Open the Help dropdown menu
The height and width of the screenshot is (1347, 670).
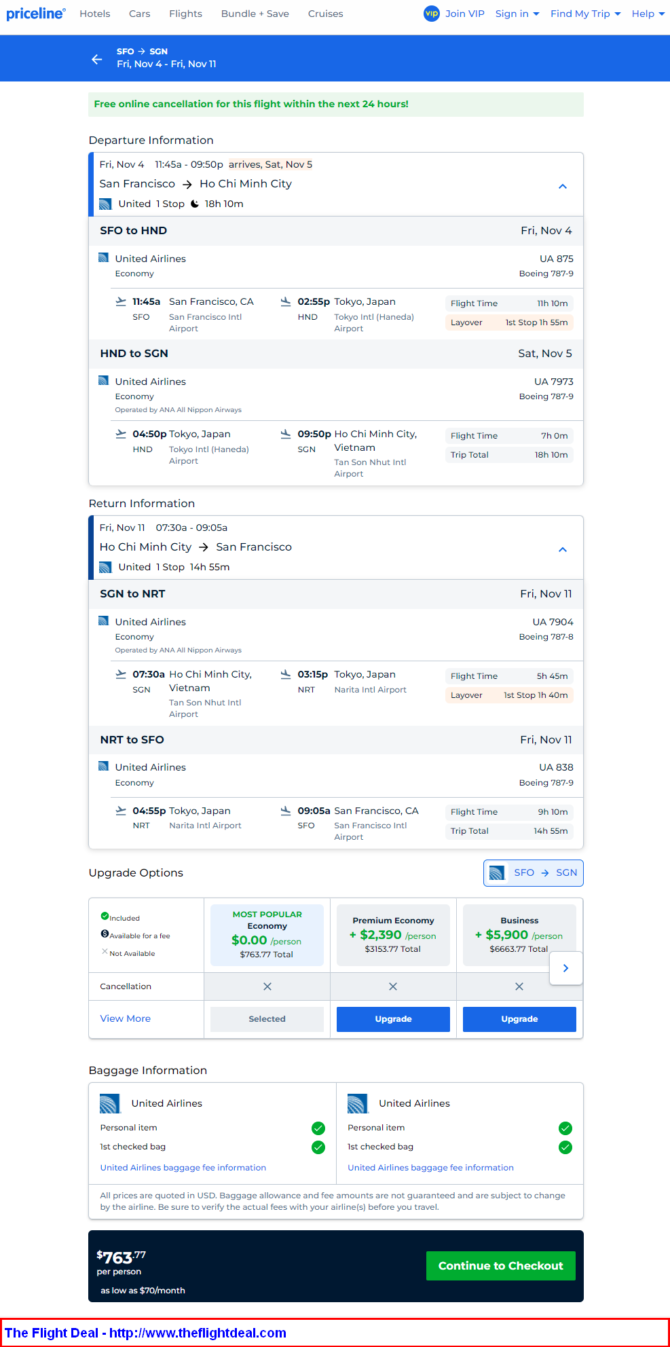647,14
